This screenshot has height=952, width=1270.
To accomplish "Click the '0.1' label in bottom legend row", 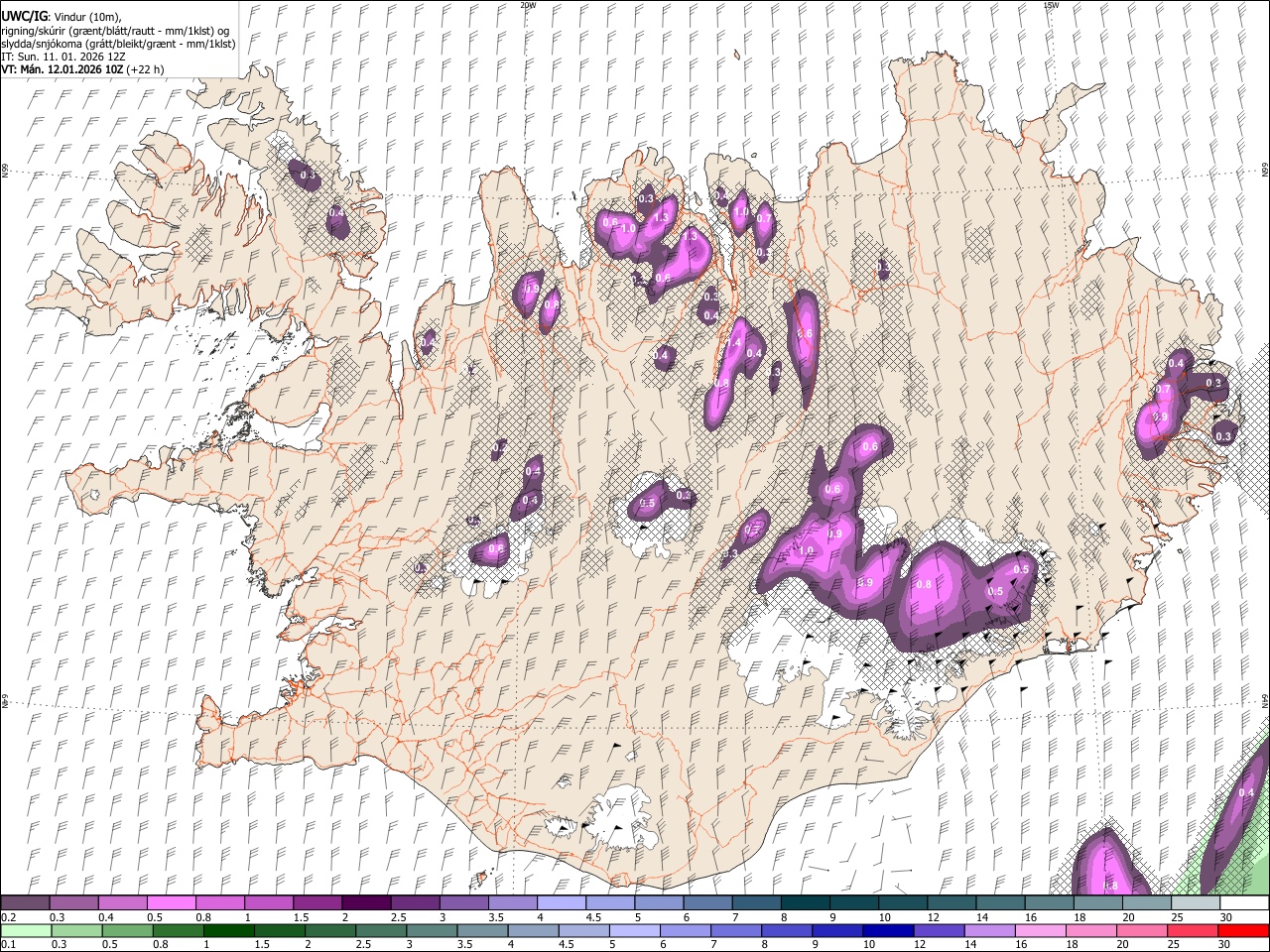I will point(8,944).
